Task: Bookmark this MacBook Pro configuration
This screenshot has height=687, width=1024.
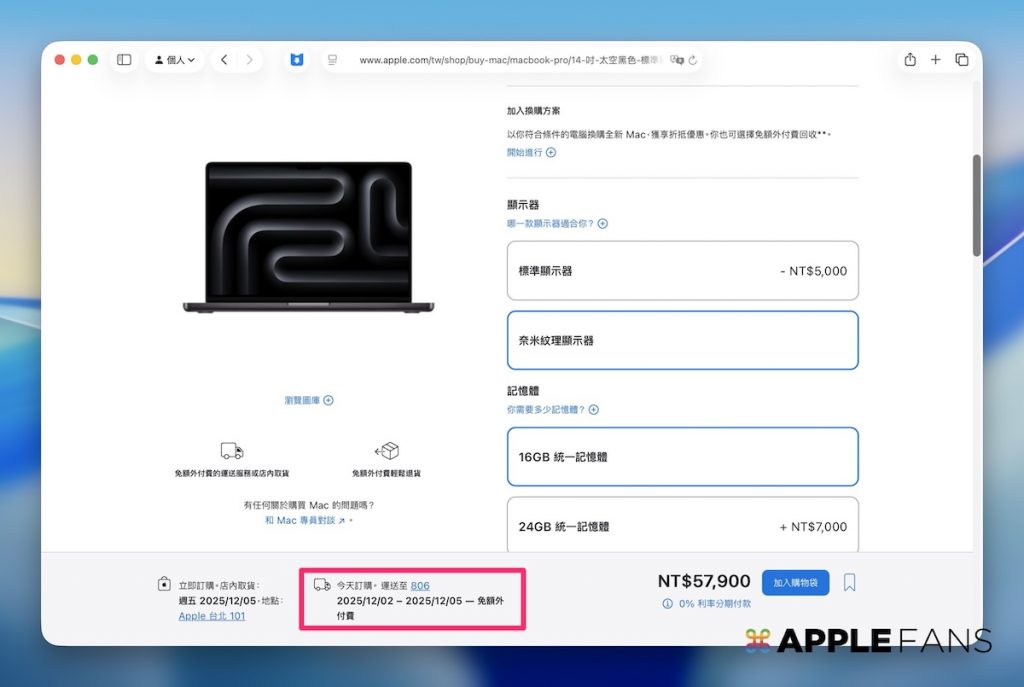Action: pos(849,582)
